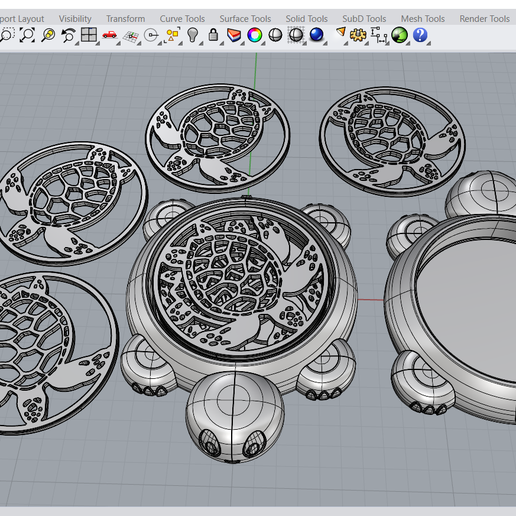Switch to the Solid Tools tab
This screenshot has width=516, height=516.
point(306,19)
